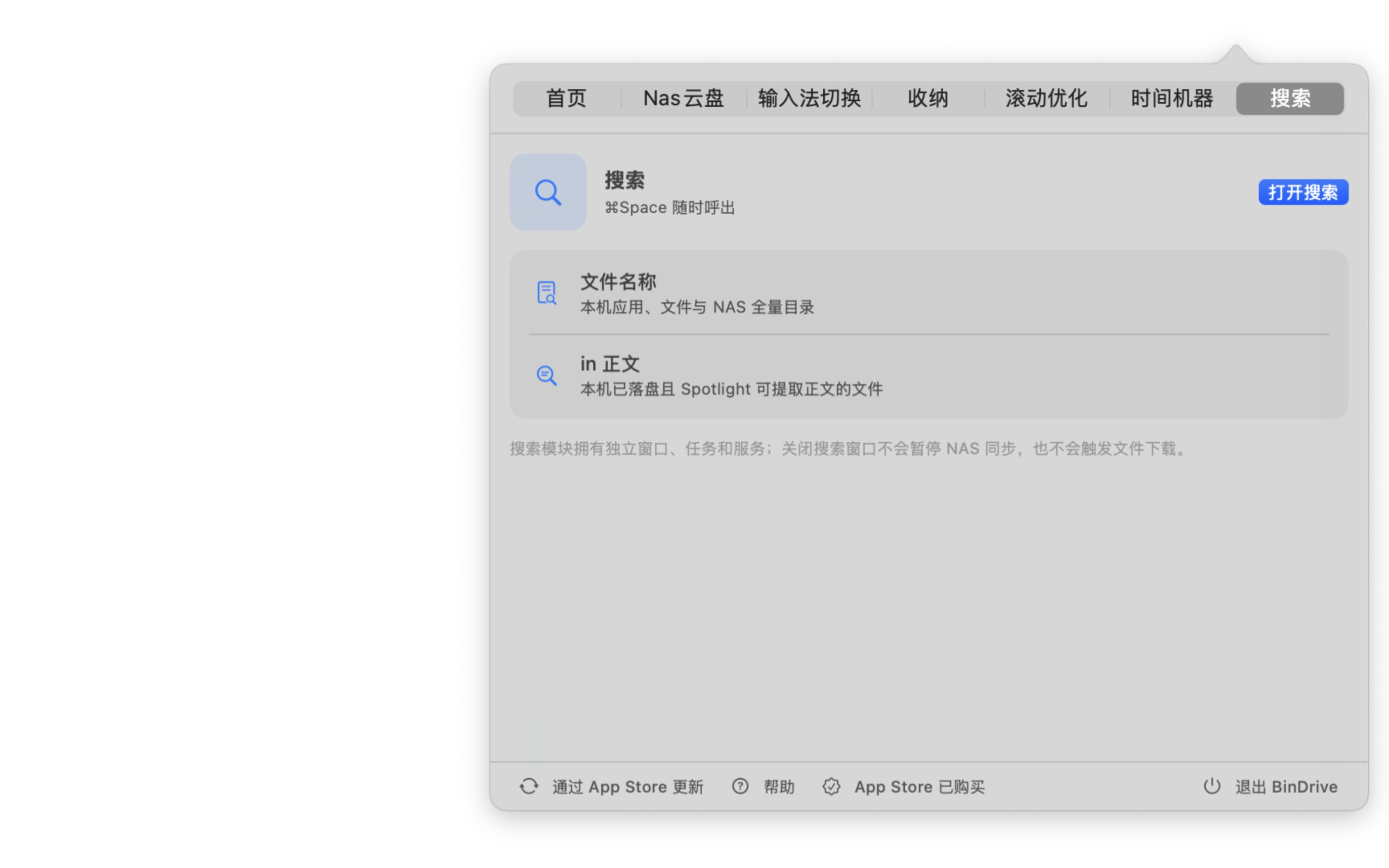1389x868 pixels.
Task: Click the App Store 已购买 label
Action: (920, 787)
